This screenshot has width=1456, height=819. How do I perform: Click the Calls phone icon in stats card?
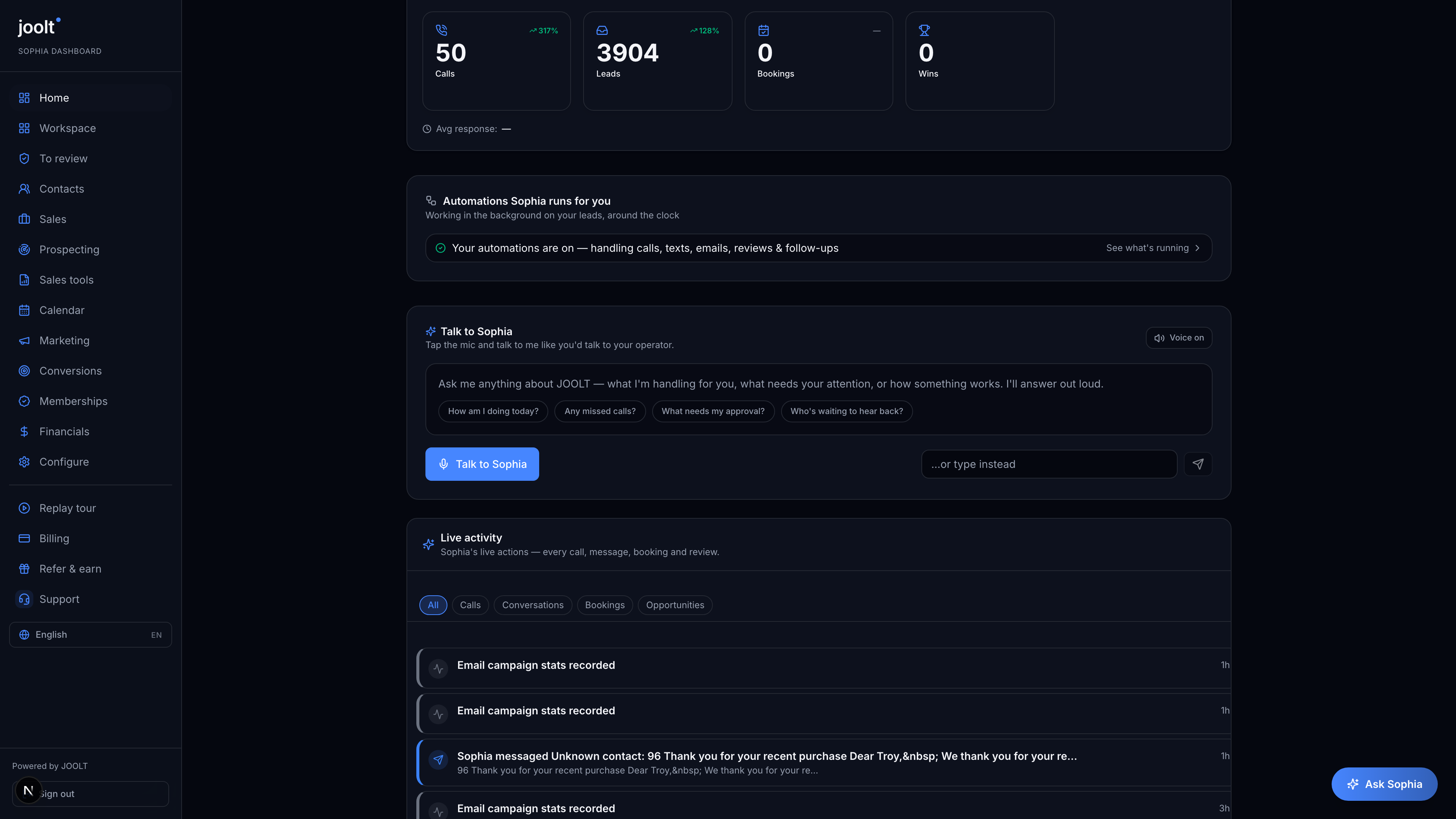(x=441, y=30)
